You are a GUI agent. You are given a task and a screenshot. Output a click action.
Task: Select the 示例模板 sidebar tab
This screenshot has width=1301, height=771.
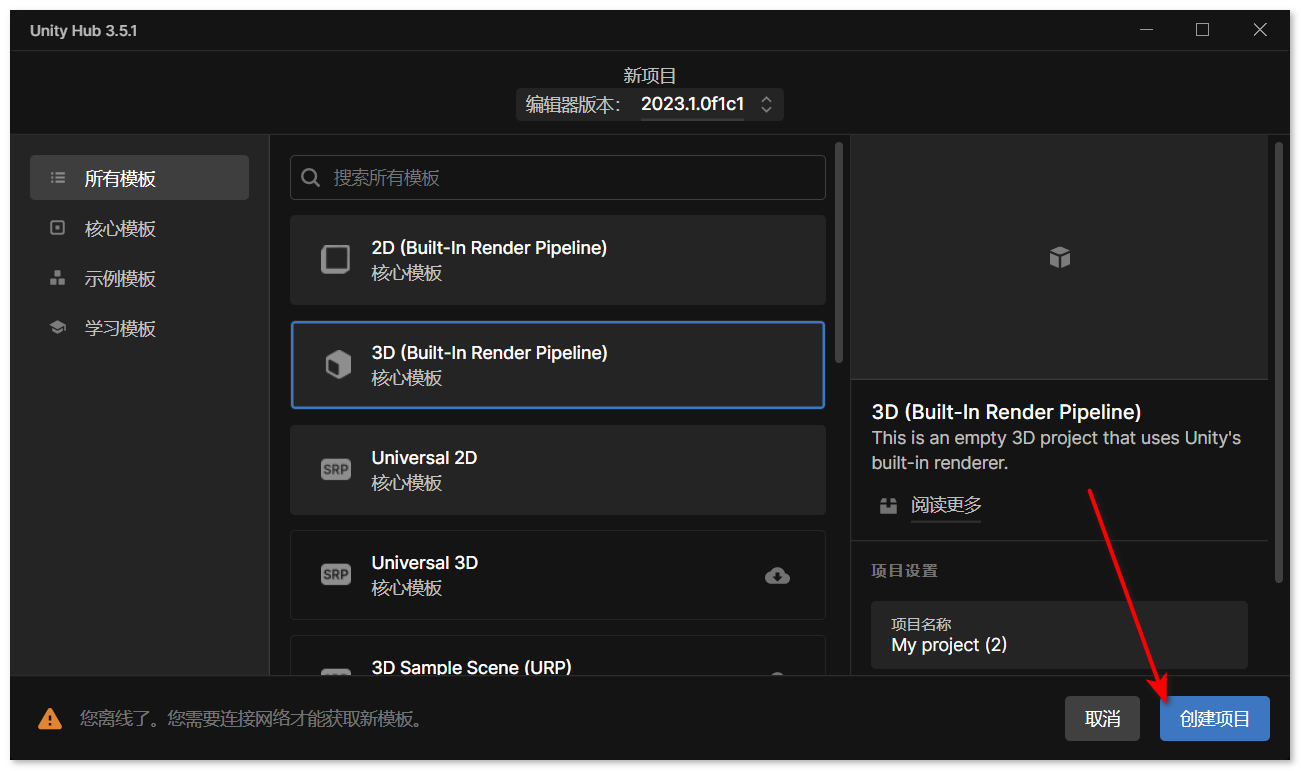[139, 278]
